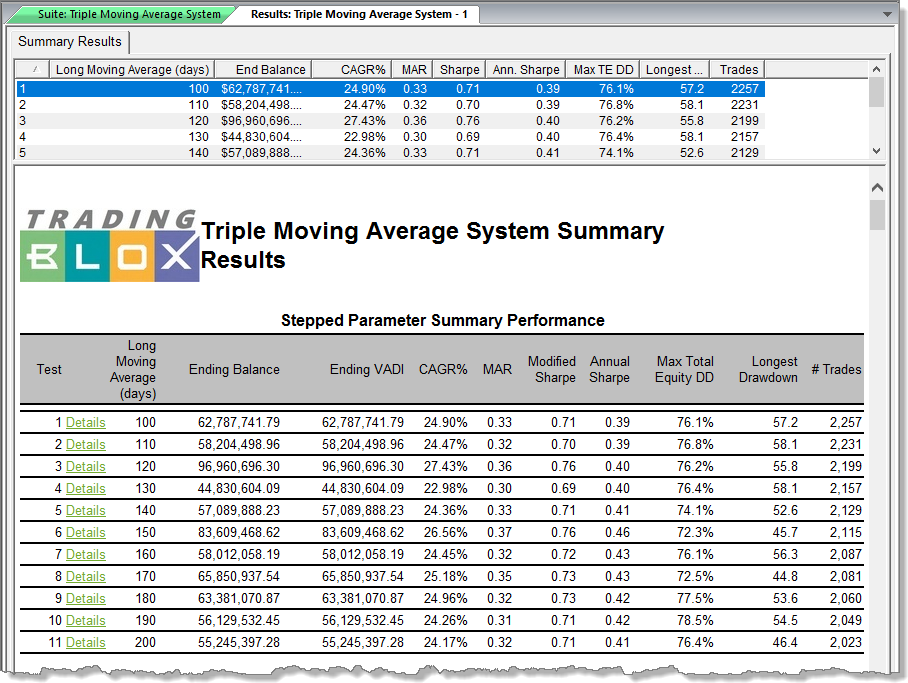Open Details link for test 6

85,533
